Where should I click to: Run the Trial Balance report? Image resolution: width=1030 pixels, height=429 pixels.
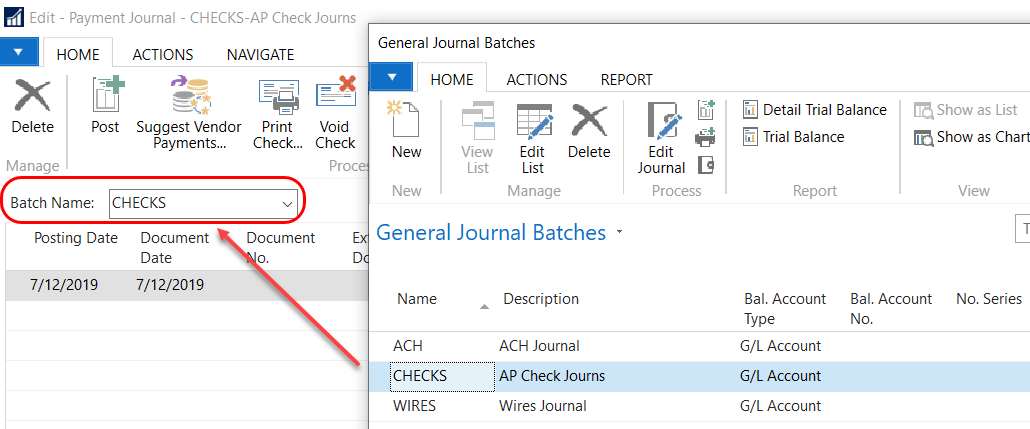pos(793,137)
